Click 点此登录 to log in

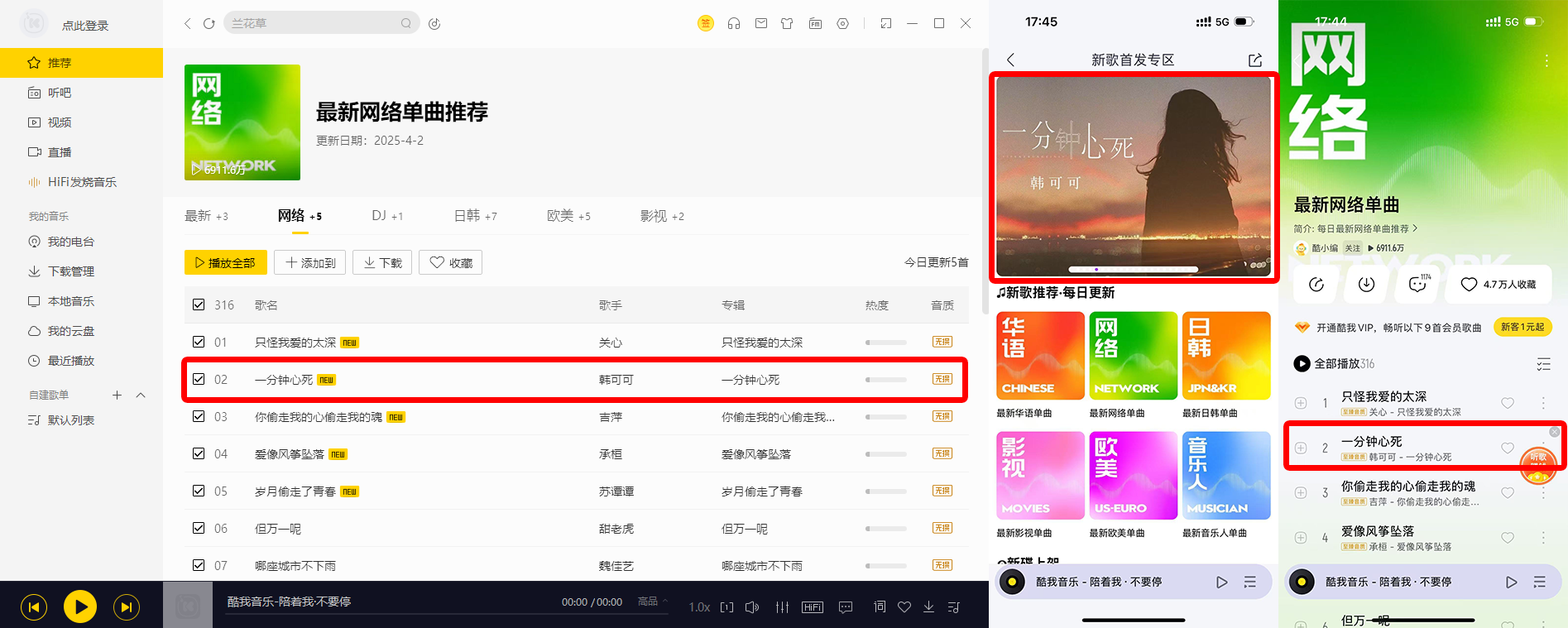[85, 26]
